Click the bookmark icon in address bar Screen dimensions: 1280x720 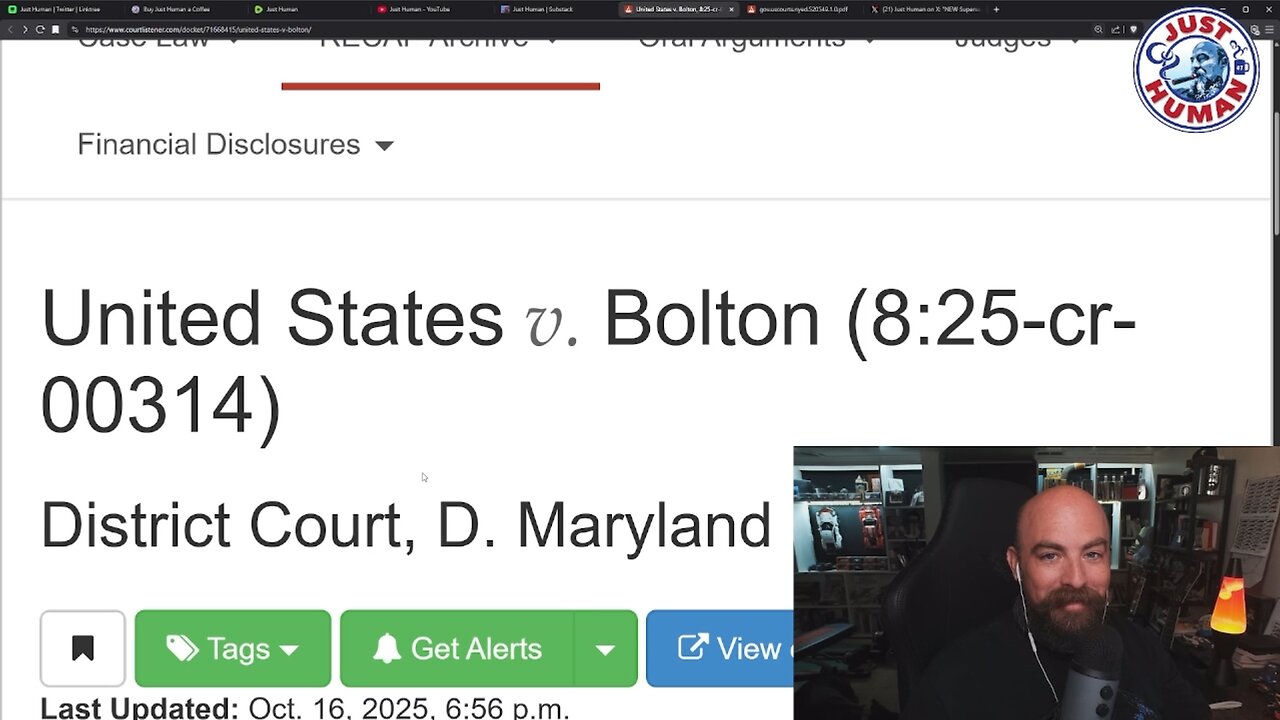(55, 30)
